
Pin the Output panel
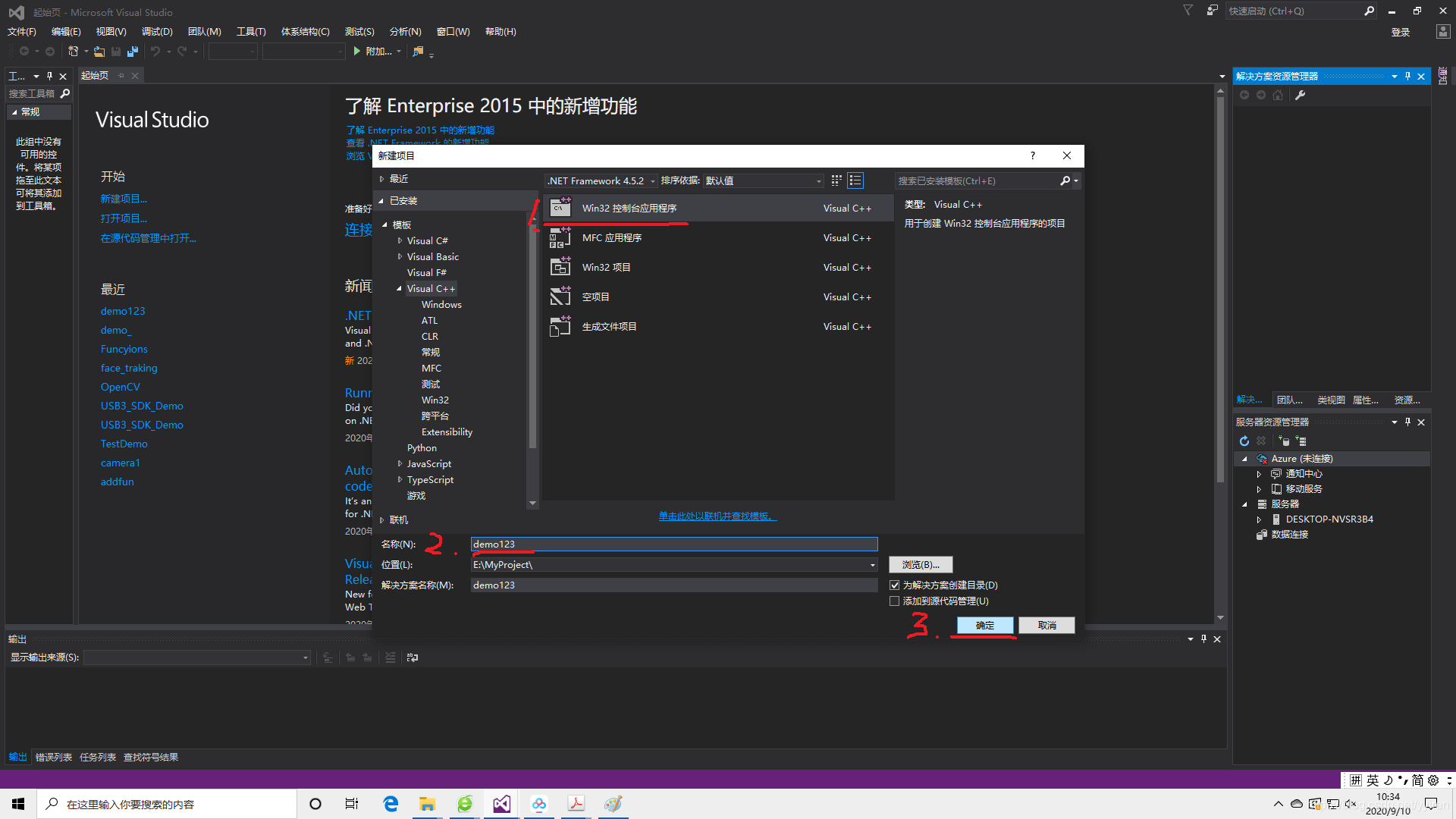click(x=1203, y=639)
